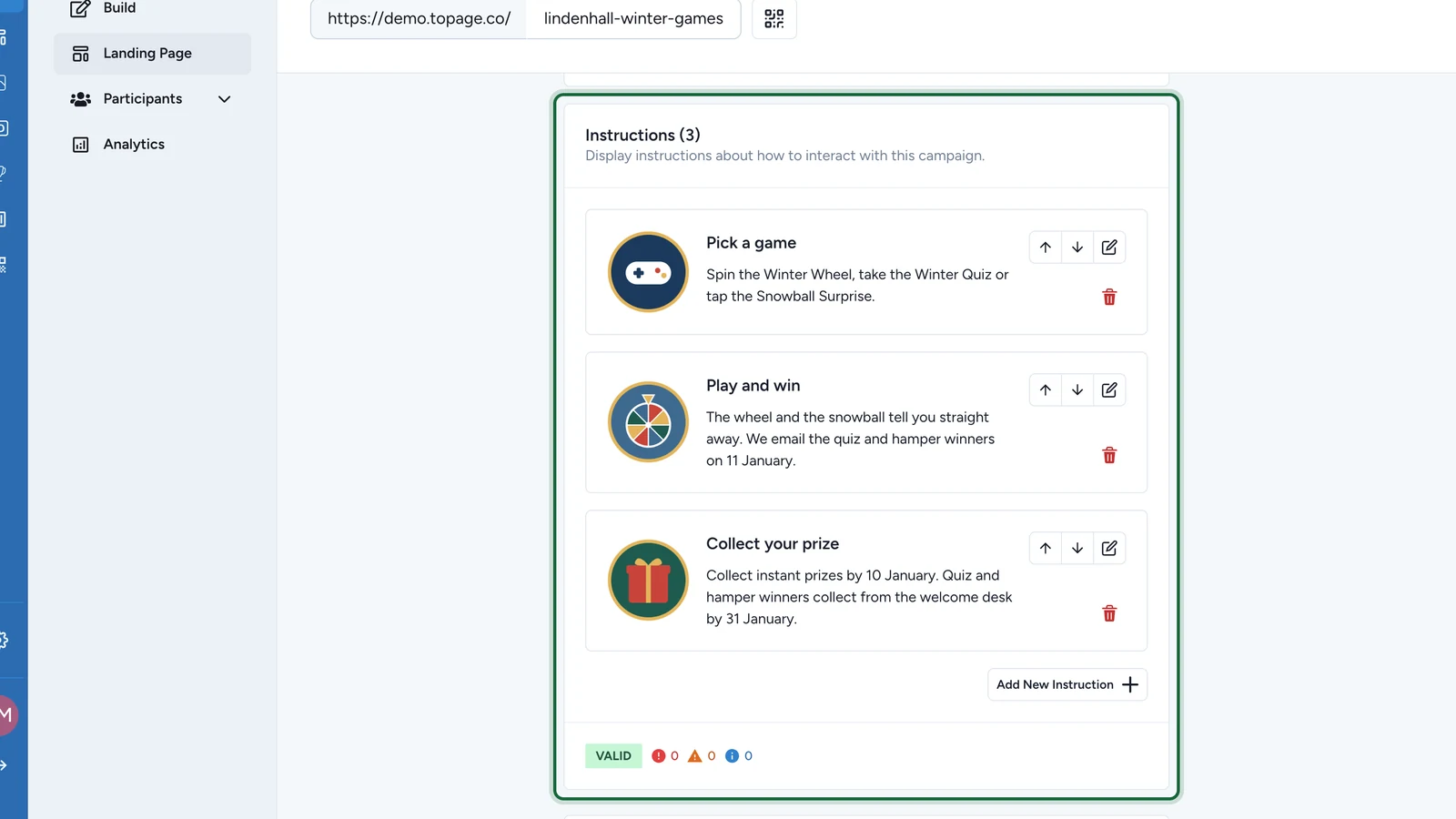This screenshot has height=819, width=1456.
Task: Click Add New Instruction button
Action: [1067, 685]
